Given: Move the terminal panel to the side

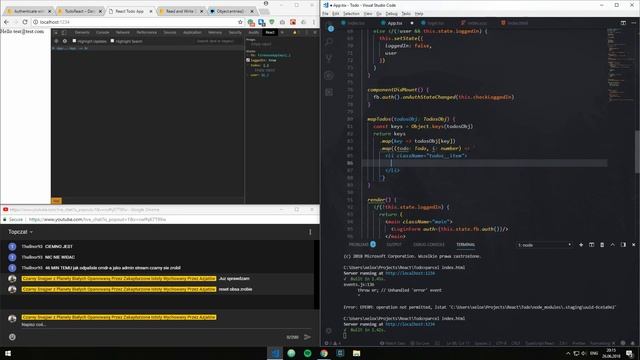Looking at the screenshot, I should point(623,244).
